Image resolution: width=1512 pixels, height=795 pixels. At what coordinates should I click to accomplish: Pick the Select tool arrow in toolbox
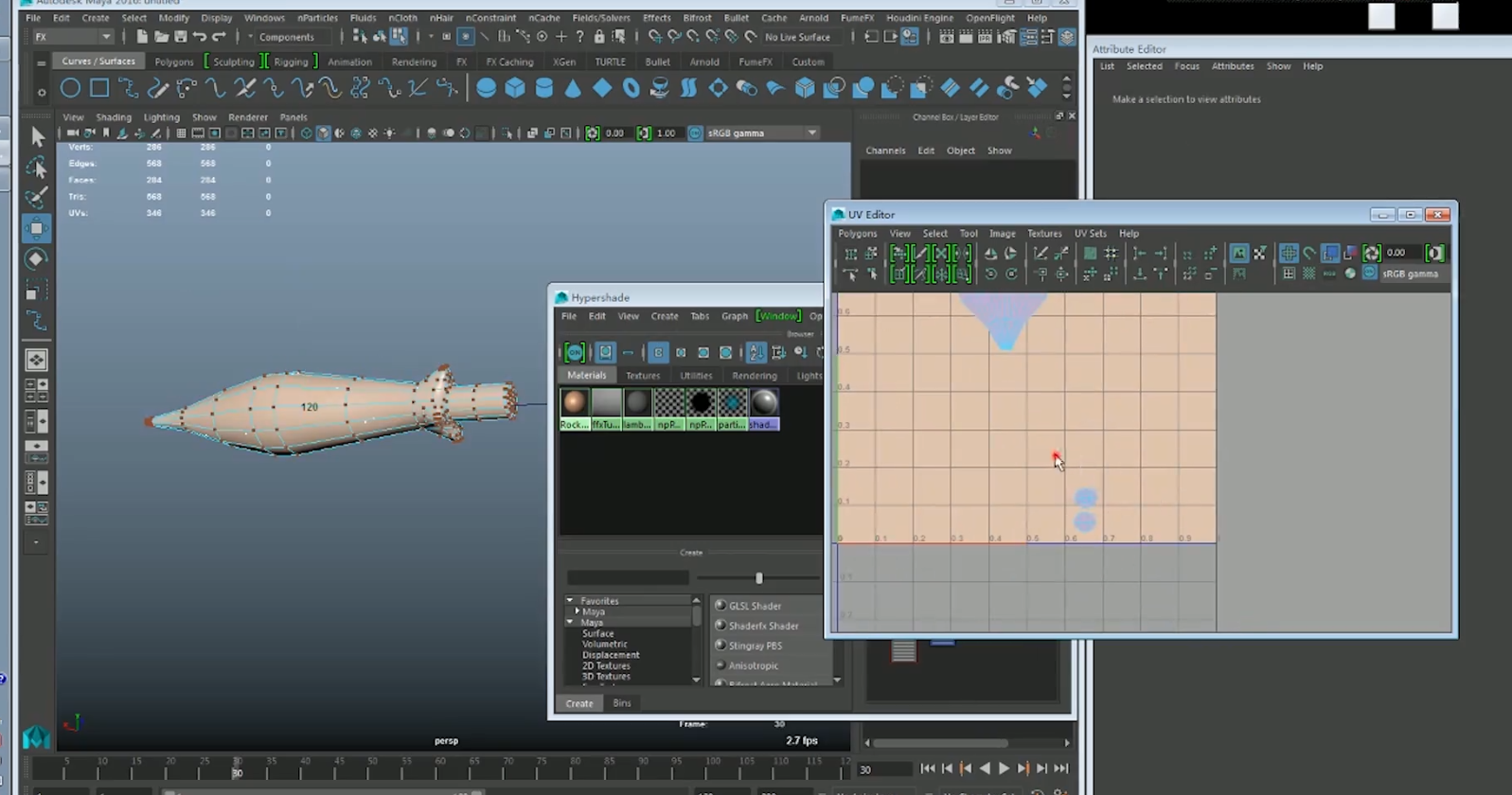pyautogui.click(x=37, y=136)
